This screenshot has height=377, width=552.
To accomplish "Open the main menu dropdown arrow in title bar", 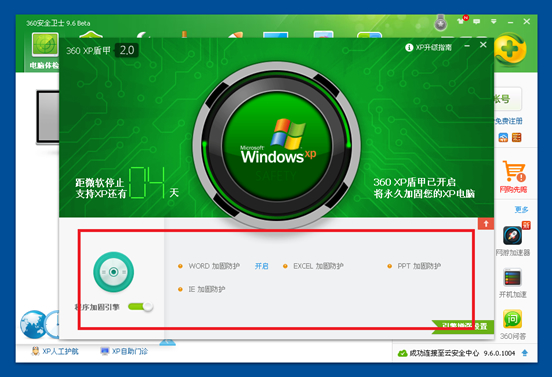I will (494, 22).
